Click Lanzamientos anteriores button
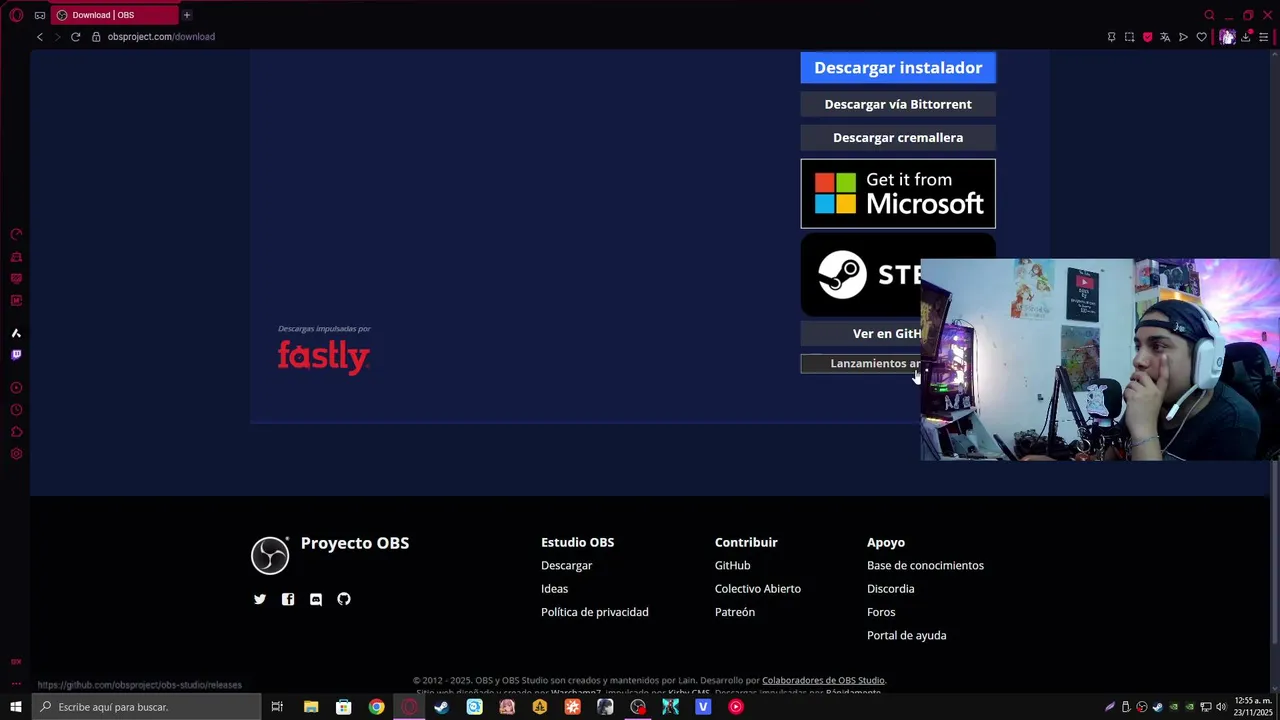 (861, 364)
